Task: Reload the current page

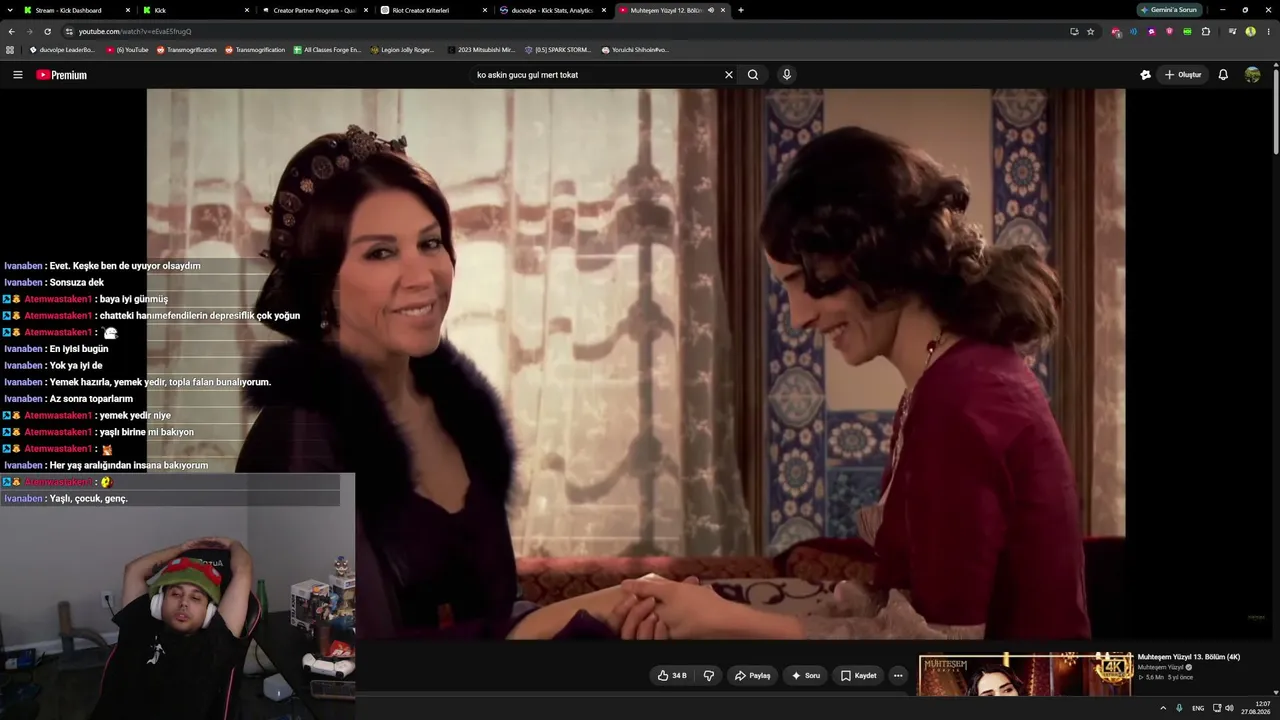Action: click(47, 31)
